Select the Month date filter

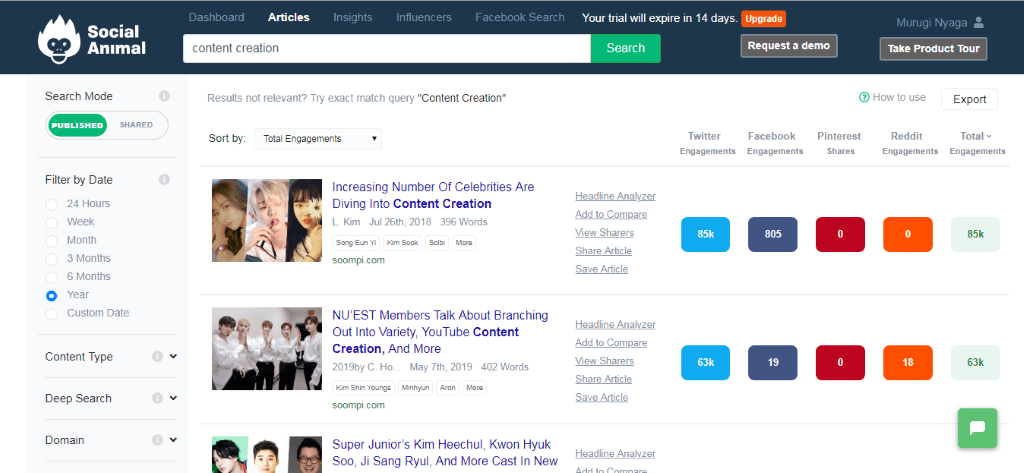click(52, 241)
